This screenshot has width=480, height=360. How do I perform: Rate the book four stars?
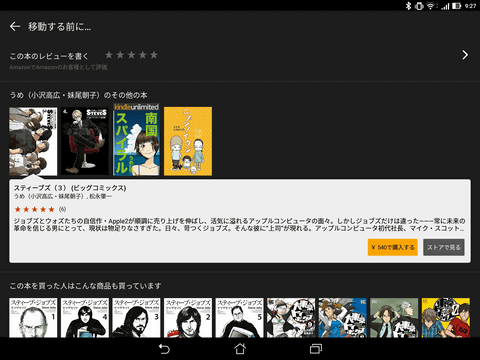click(x=143, y=55)
